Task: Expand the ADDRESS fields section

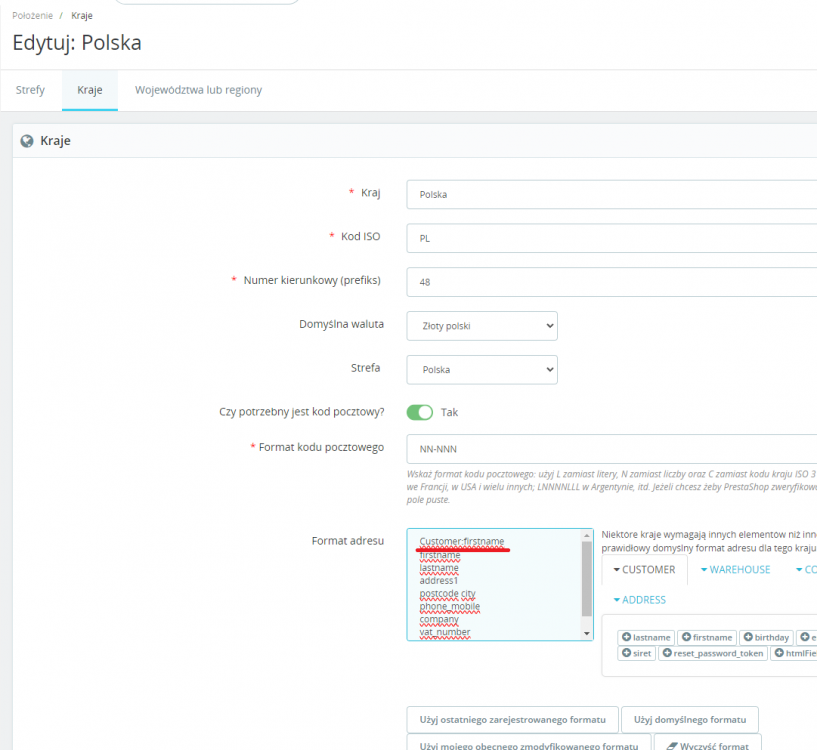Action: 638,600
